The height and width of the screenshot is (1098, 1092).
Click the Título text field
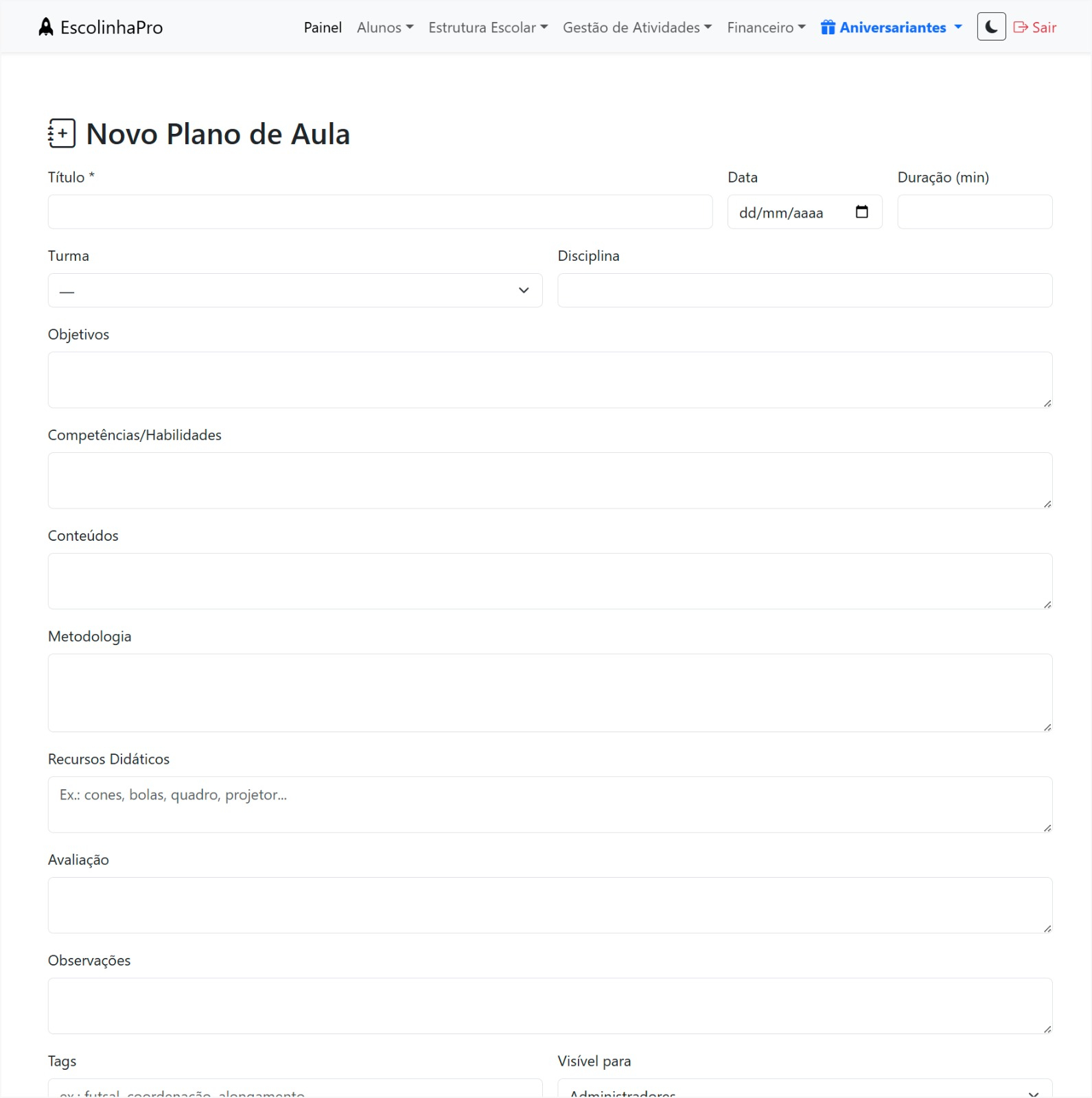point(380,212)
